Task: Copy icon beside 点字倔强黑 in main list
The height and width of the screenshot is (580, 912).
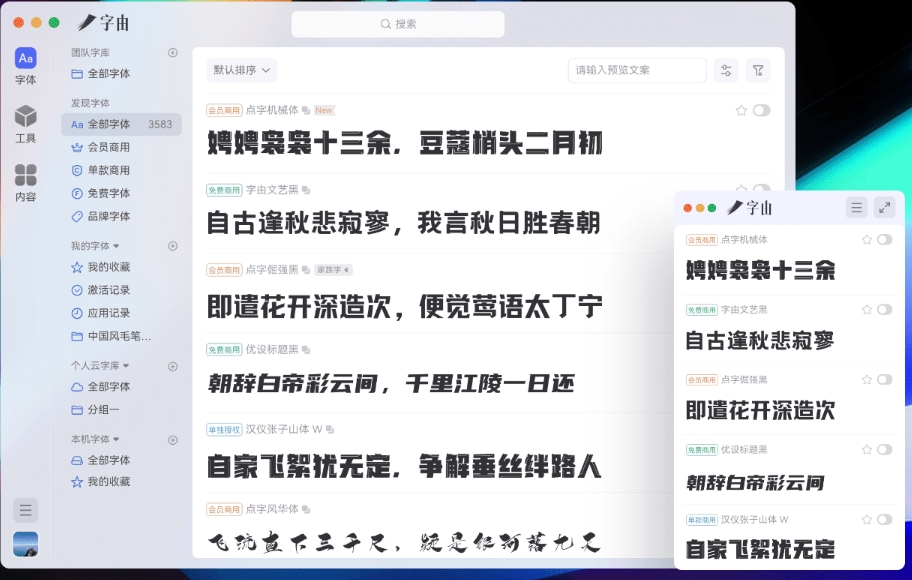Action: pos(306,270)
